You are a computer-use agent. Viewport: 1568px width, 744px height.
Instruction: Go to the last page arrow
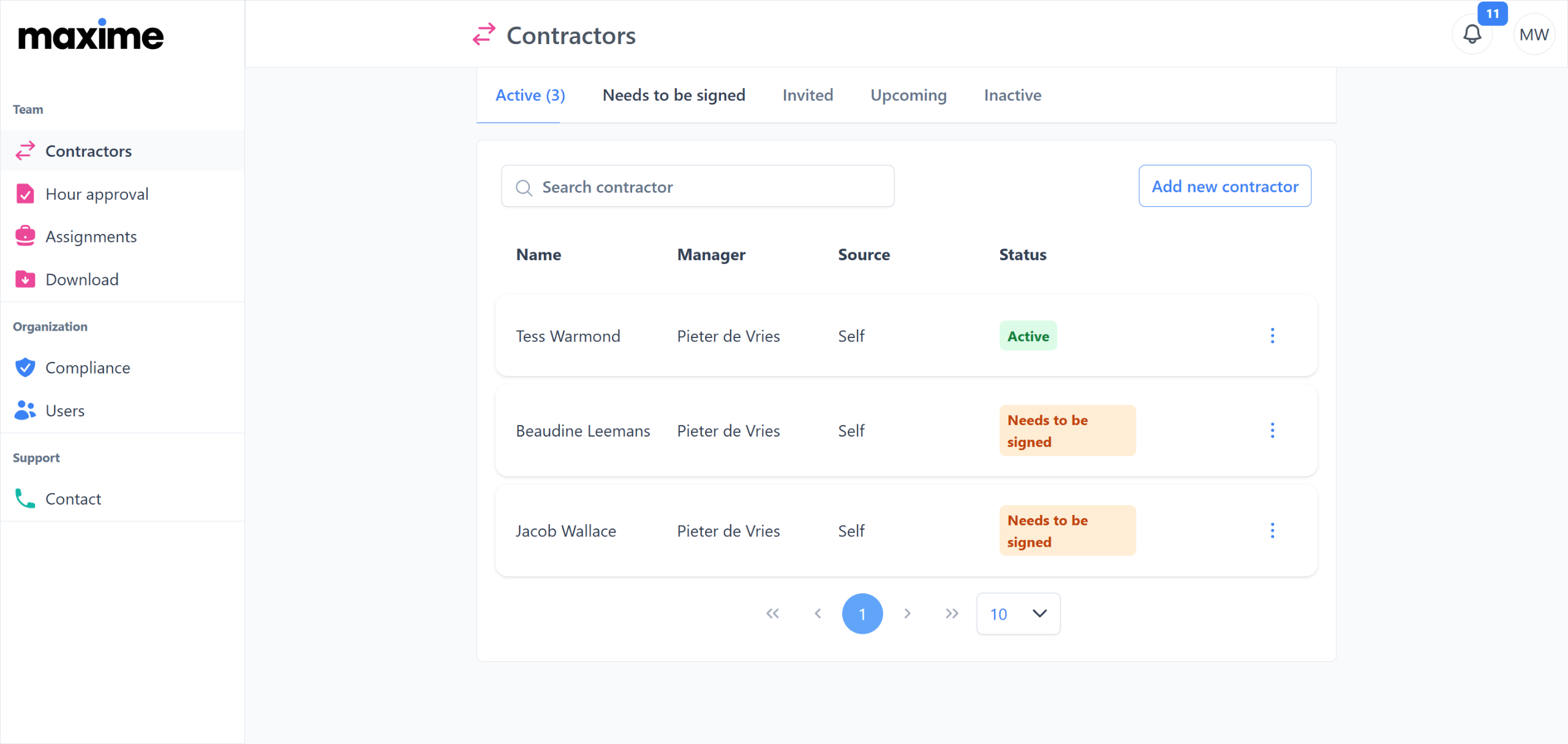(951, 614)
